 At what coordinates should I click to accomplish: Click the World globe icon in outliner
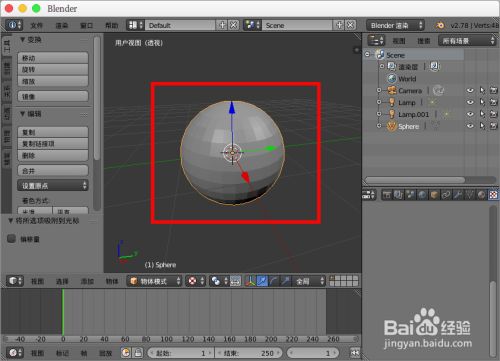coord(392,79)
